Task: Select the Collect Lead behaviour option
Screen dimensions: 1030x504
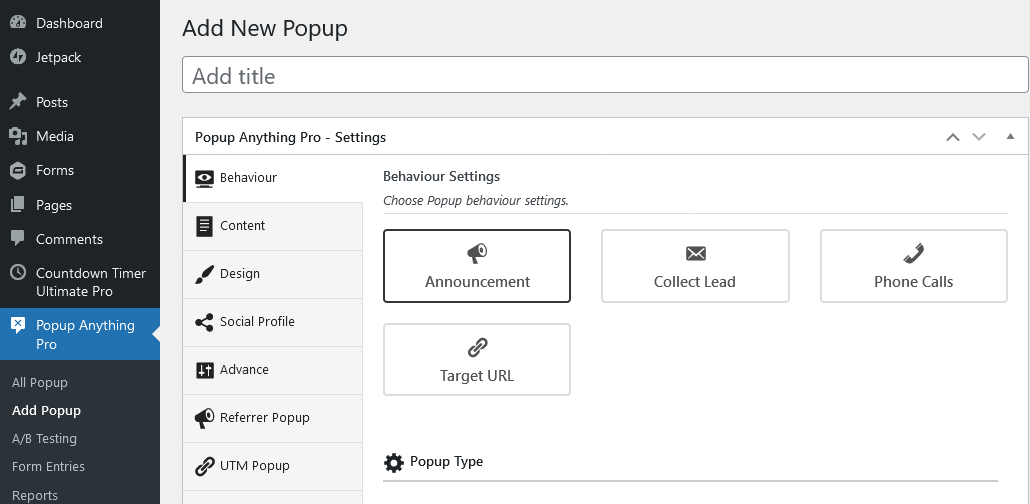Action: tap(695, 266)
